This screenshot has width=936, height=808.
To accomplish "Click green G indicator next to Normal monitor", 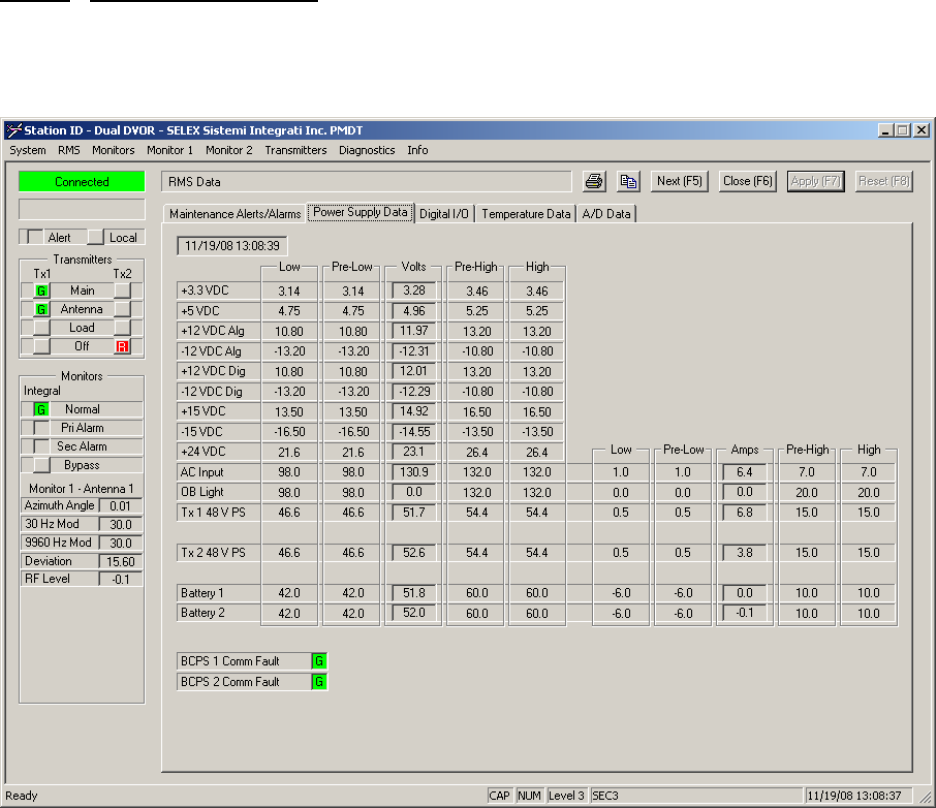I will tap(41, 409).
